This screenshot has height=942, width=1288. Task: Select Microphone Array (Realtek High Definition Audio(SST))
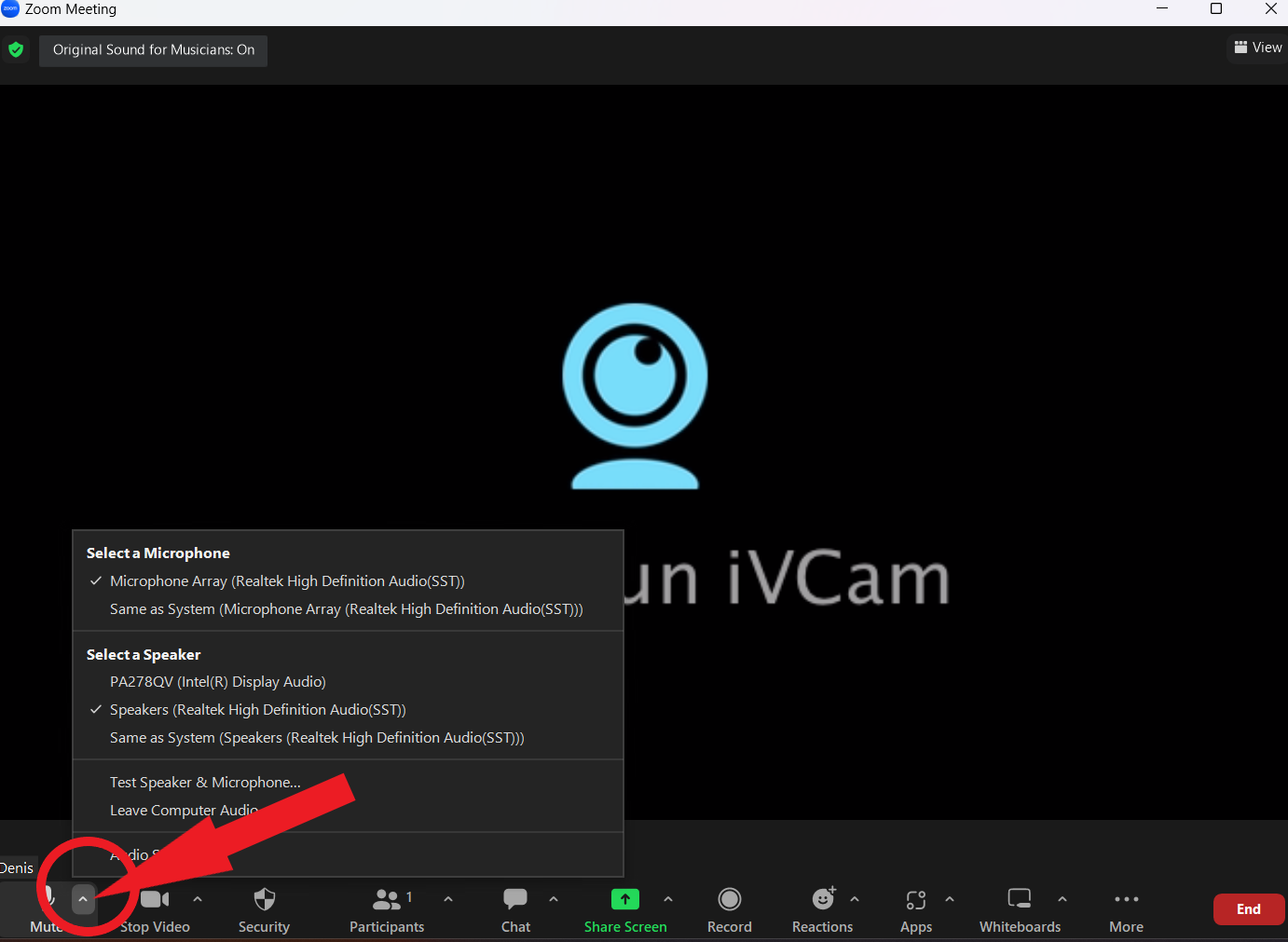348,581
